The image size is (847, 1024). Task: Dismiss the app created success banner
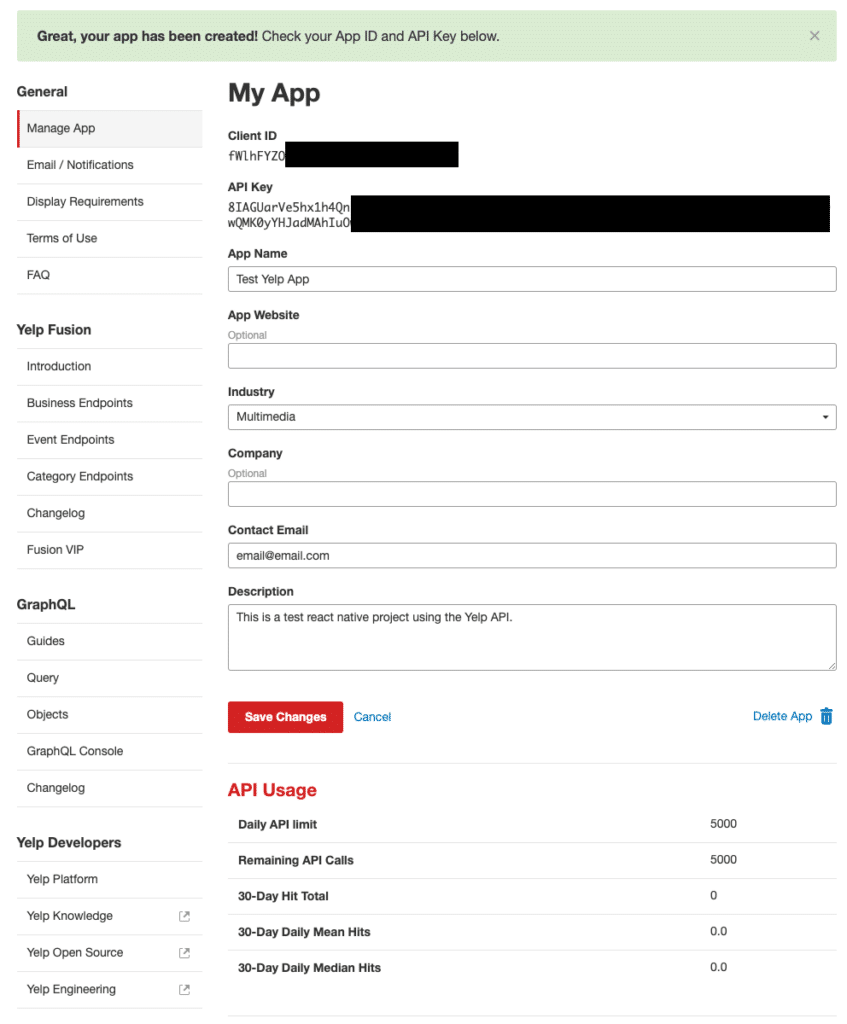[x=814, y=35]
